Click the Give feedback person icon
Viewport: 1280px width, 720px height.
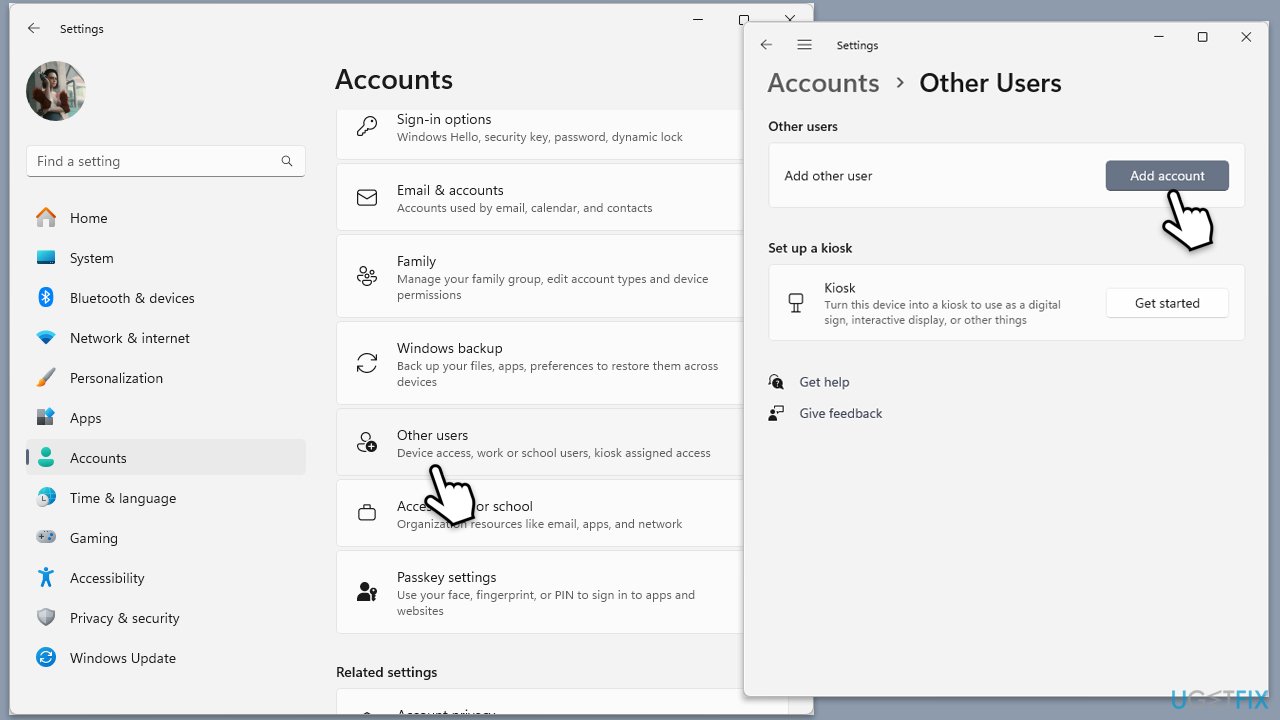tap(776, 413)
